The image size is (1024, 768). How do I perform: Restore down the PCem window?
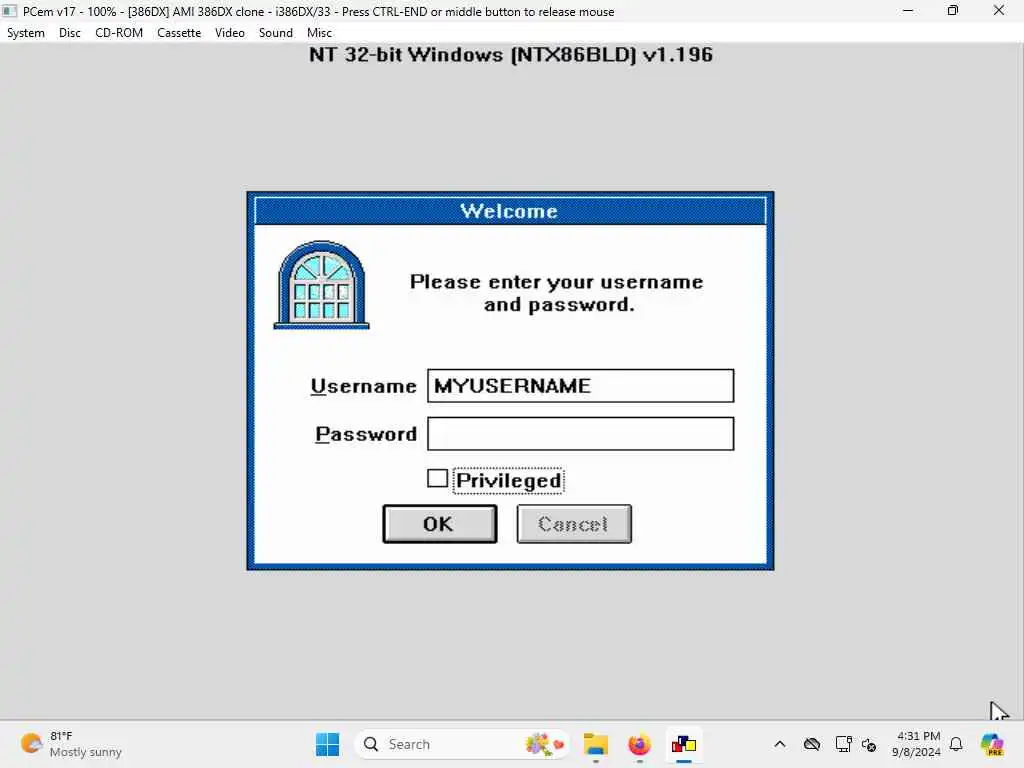click(x=953, y=11)
